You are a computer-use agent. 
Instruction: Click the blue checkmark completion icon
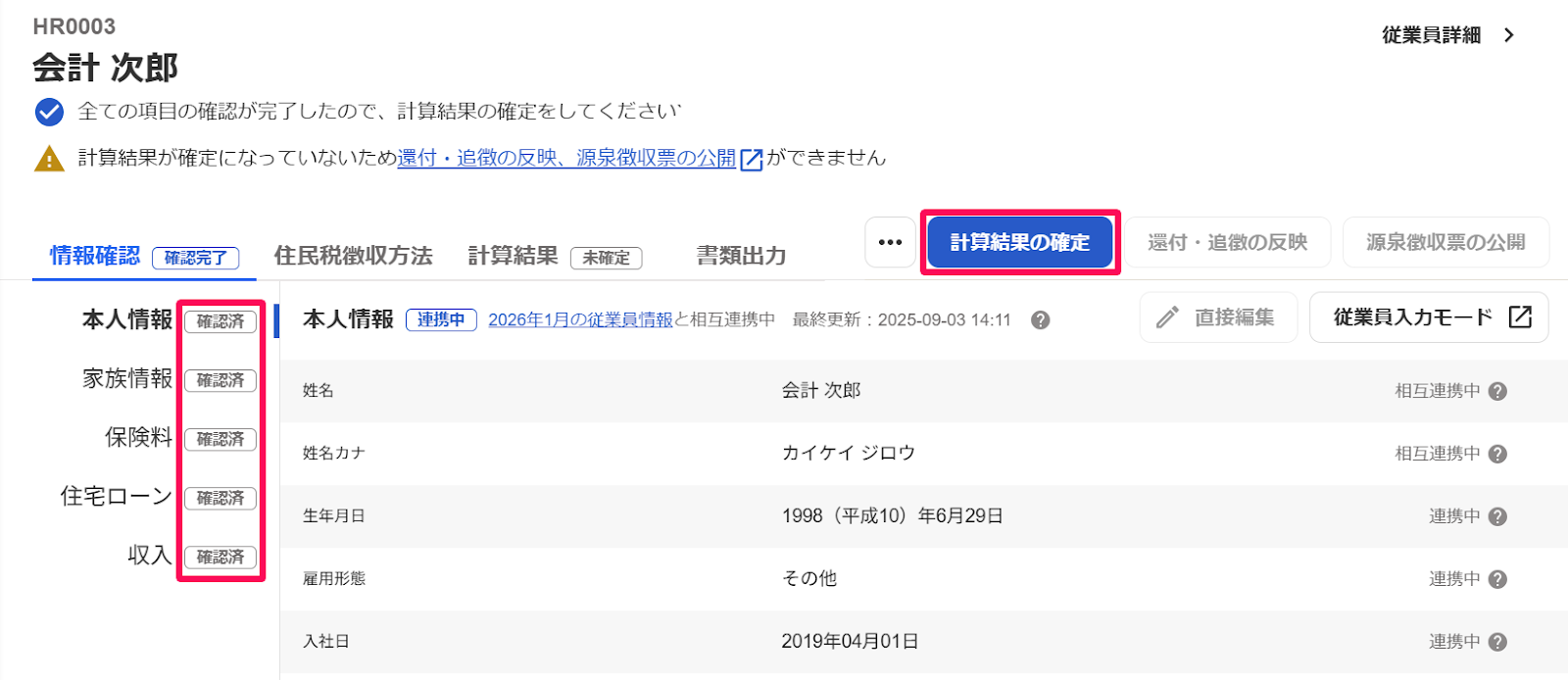coord(49,112)
